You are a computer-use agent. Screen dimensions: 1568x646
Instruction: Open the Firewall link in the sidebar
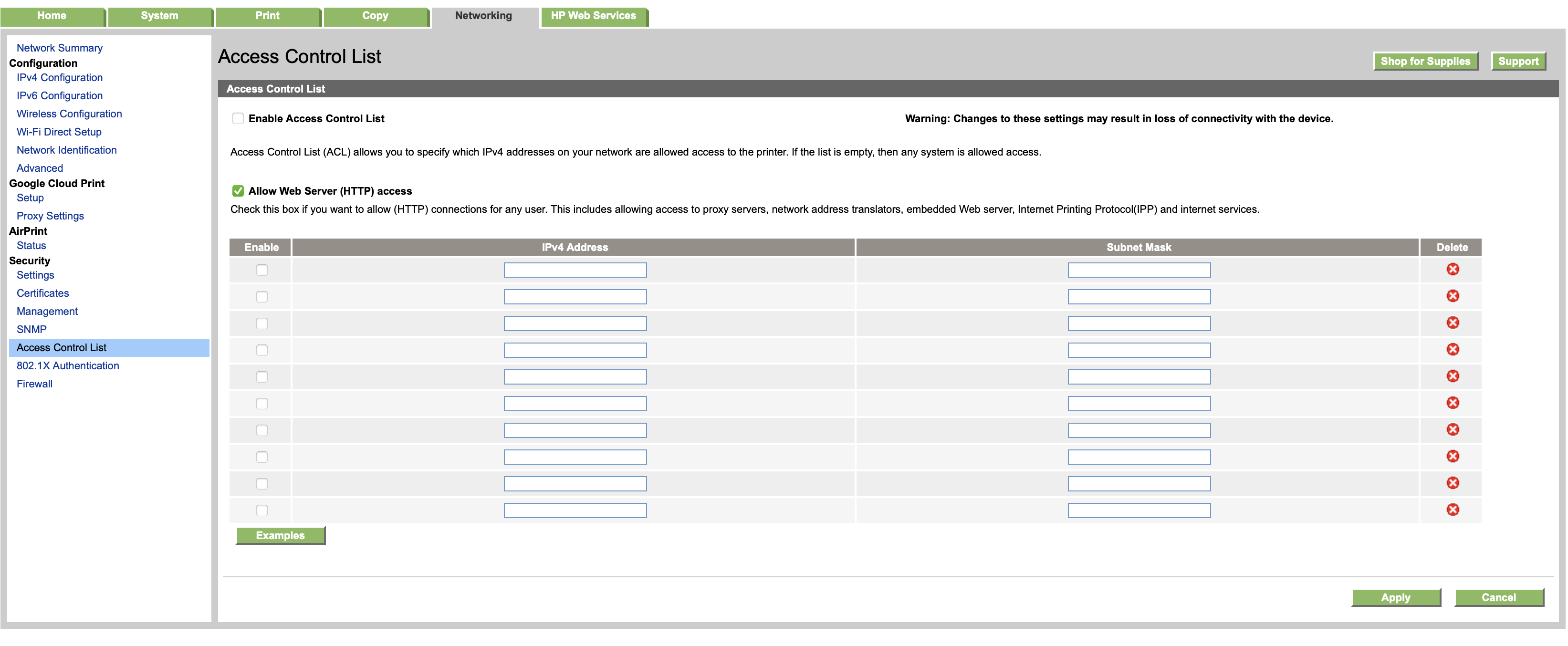point(35,384)
